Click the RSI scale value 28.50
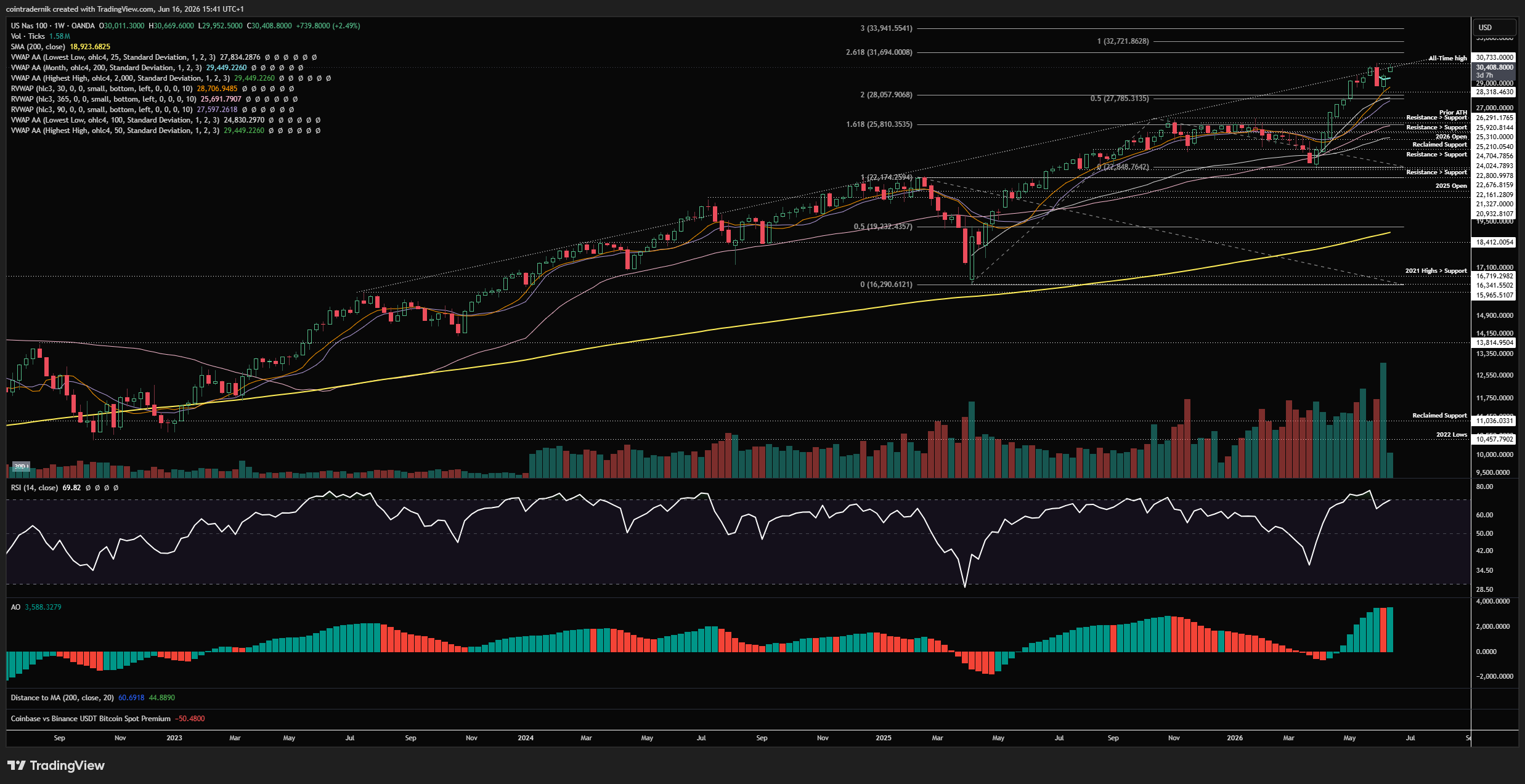The height and width of the screenshot is (784, 1525). coord(1484,590)
